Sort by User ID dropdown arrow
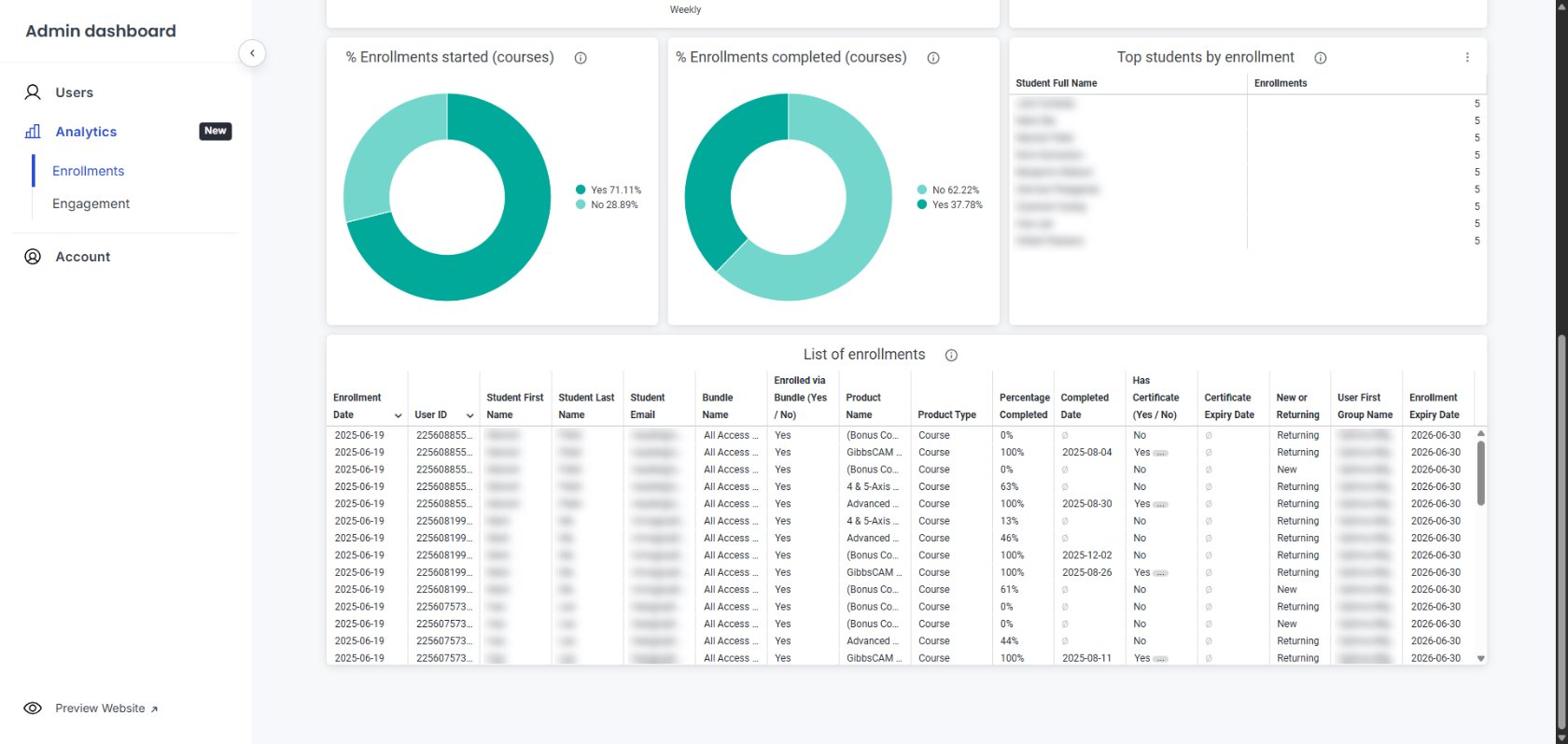Image resolution: width=1568 pixels, height=744 pixels. [469, 415]
